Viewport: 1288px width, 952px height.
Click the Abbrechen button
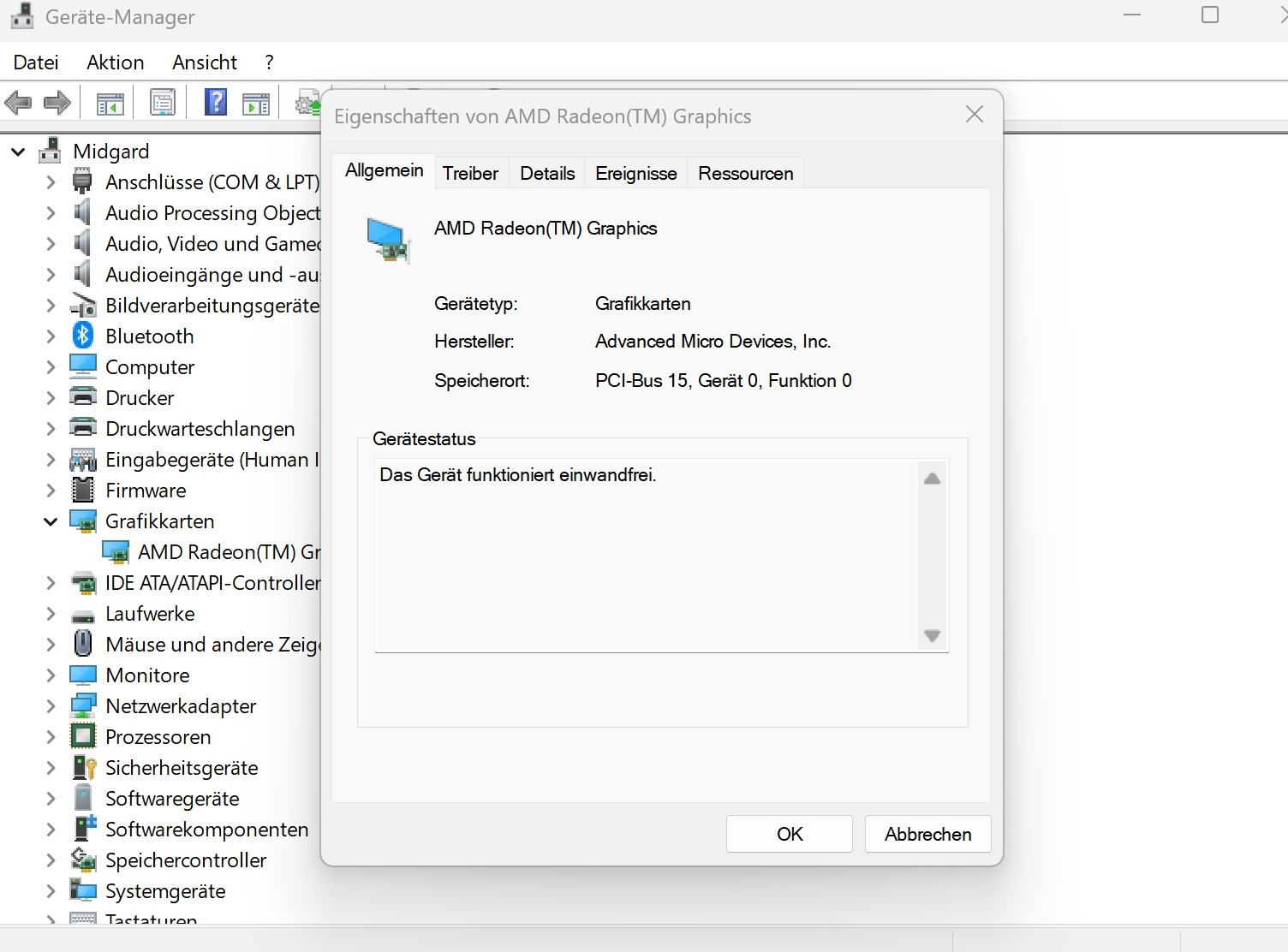tap(928, 834)
